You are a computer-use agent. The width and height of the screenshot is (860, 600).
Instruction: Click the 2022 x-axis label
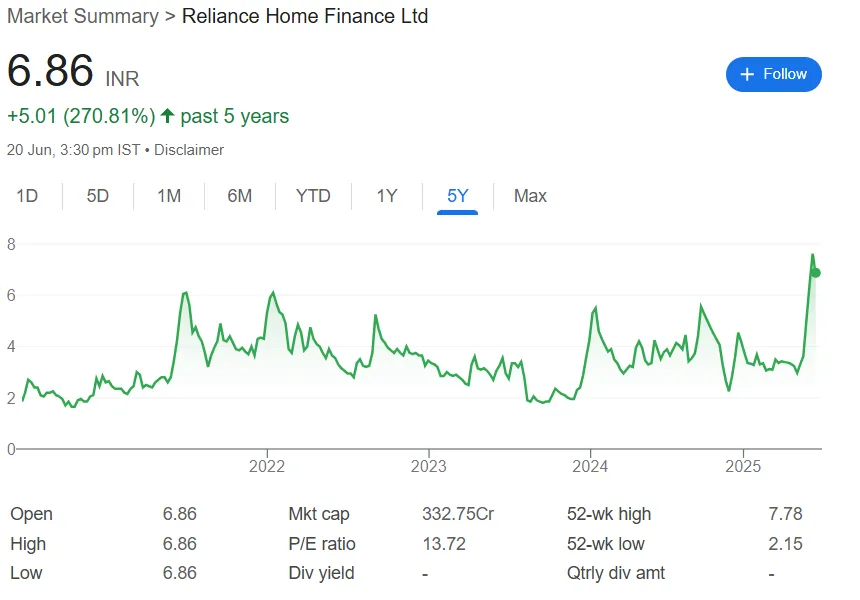267,466
